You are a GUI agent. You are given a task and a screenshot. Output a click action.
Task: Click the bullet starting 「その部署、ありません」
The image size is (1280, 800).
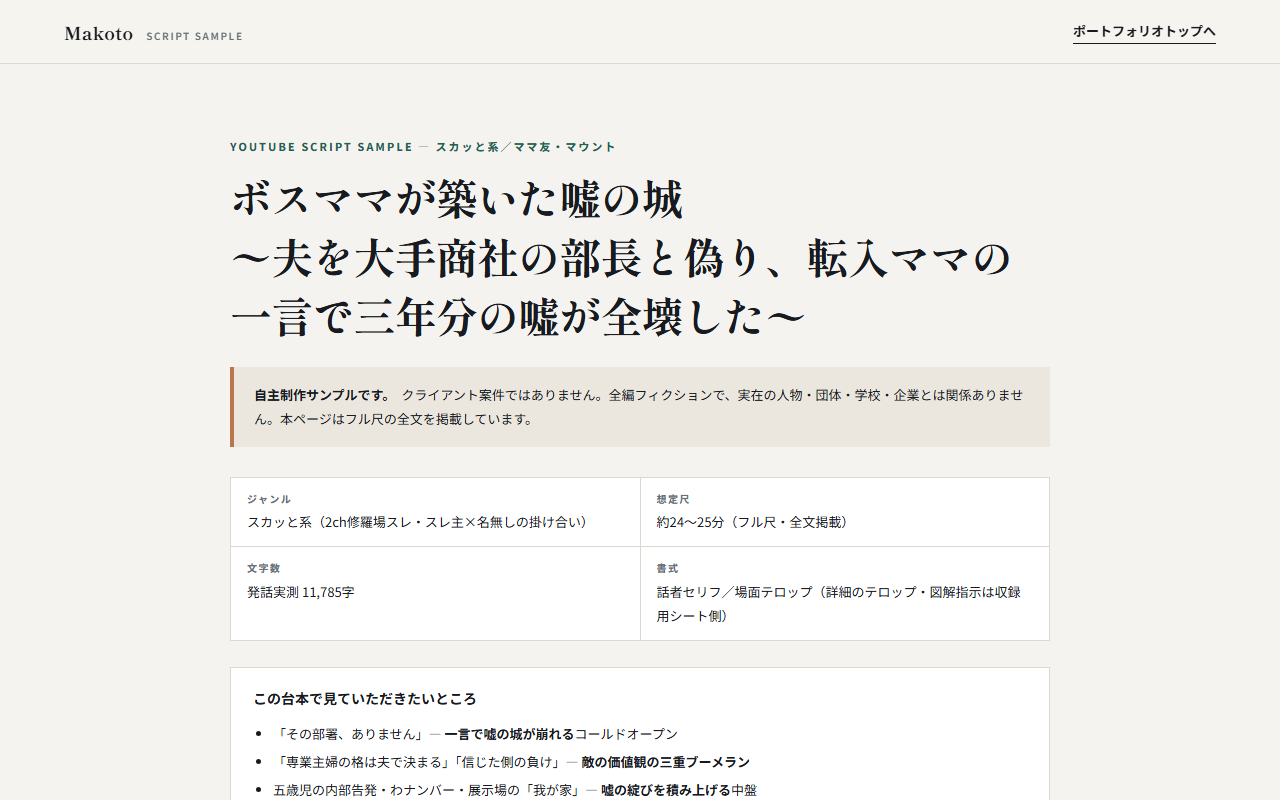tap(476, 734)
